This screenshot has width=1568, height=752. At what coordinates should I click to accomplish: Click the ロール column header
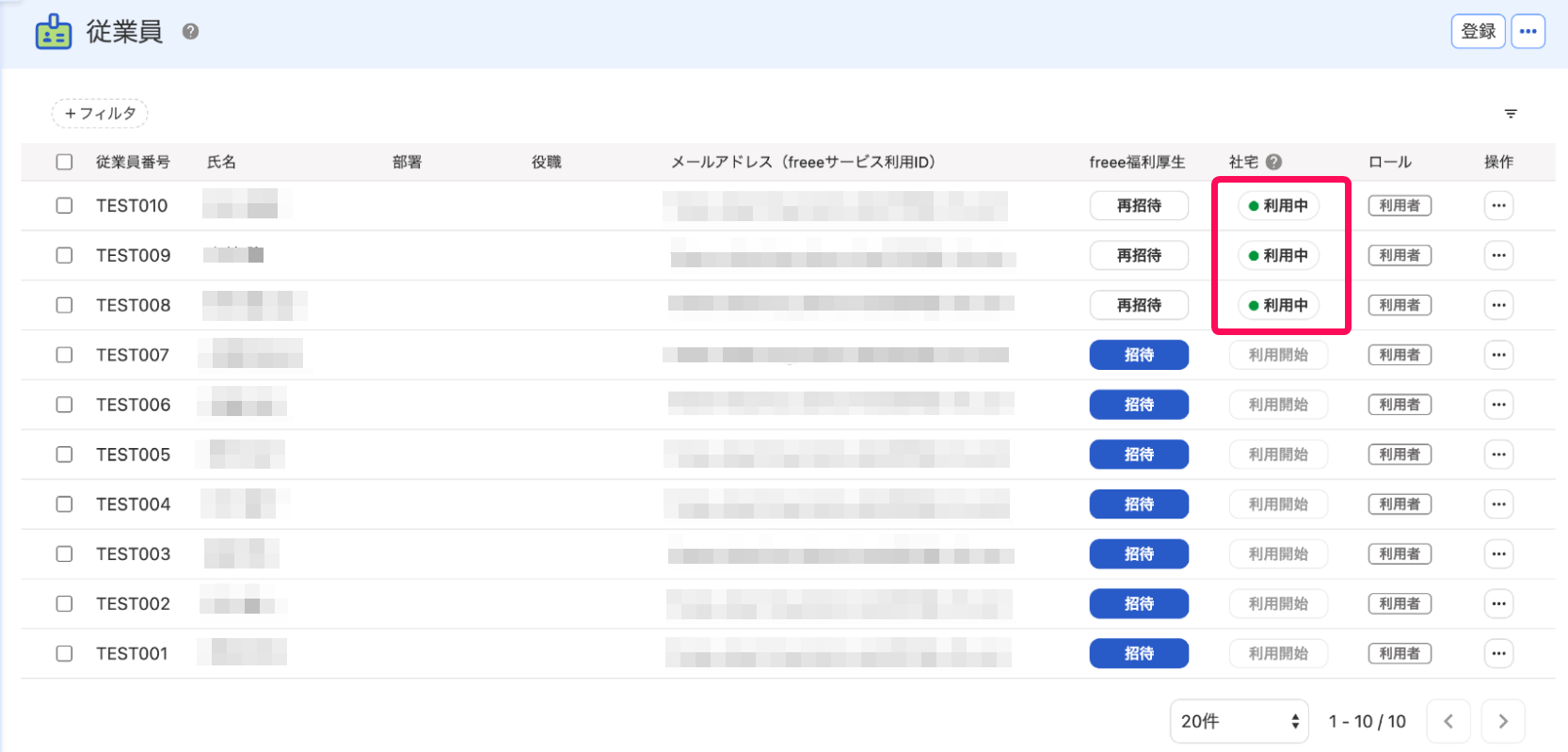point(1390,162)
